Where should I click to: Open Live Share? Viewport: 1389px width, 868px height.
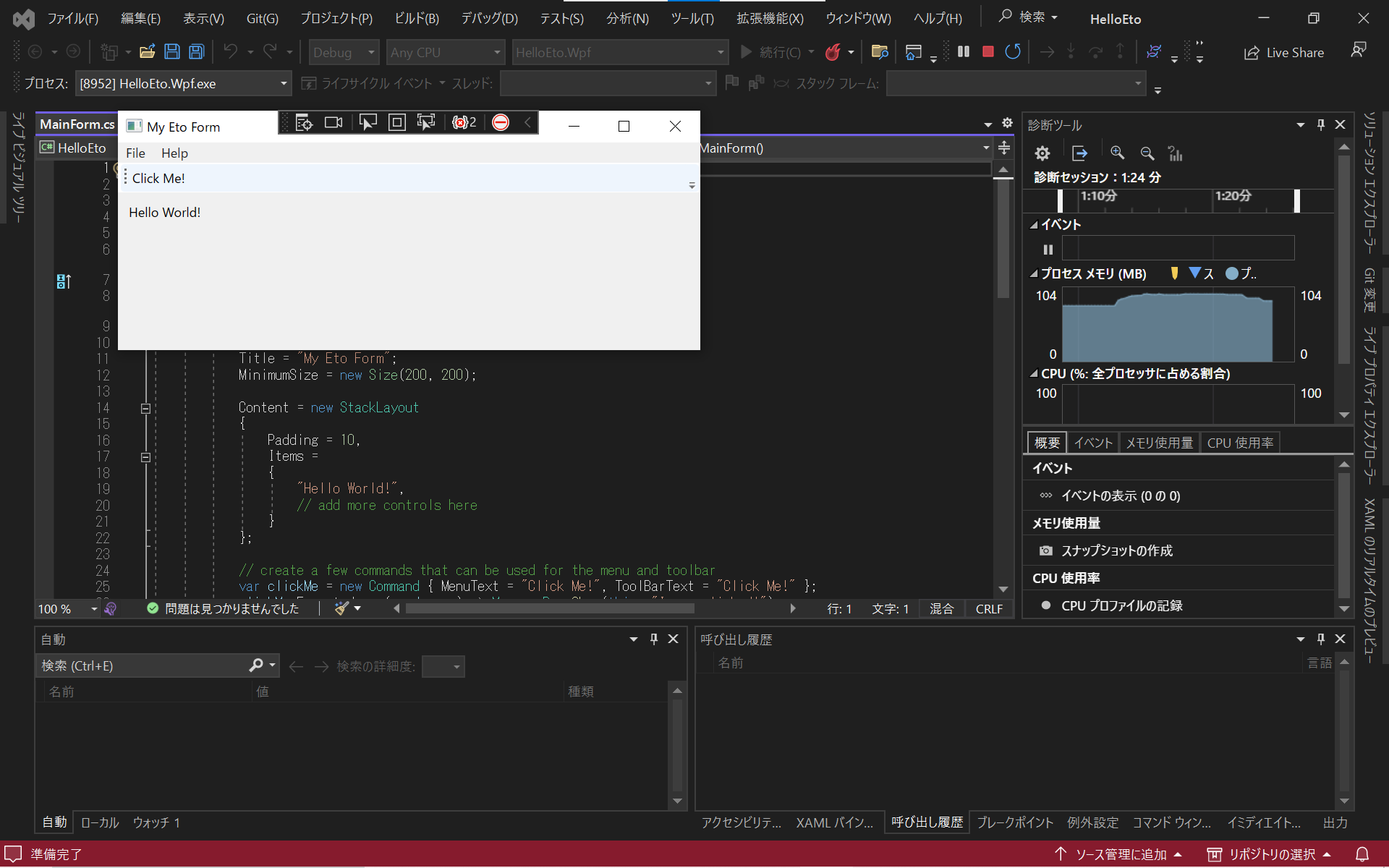point(1284,53)
